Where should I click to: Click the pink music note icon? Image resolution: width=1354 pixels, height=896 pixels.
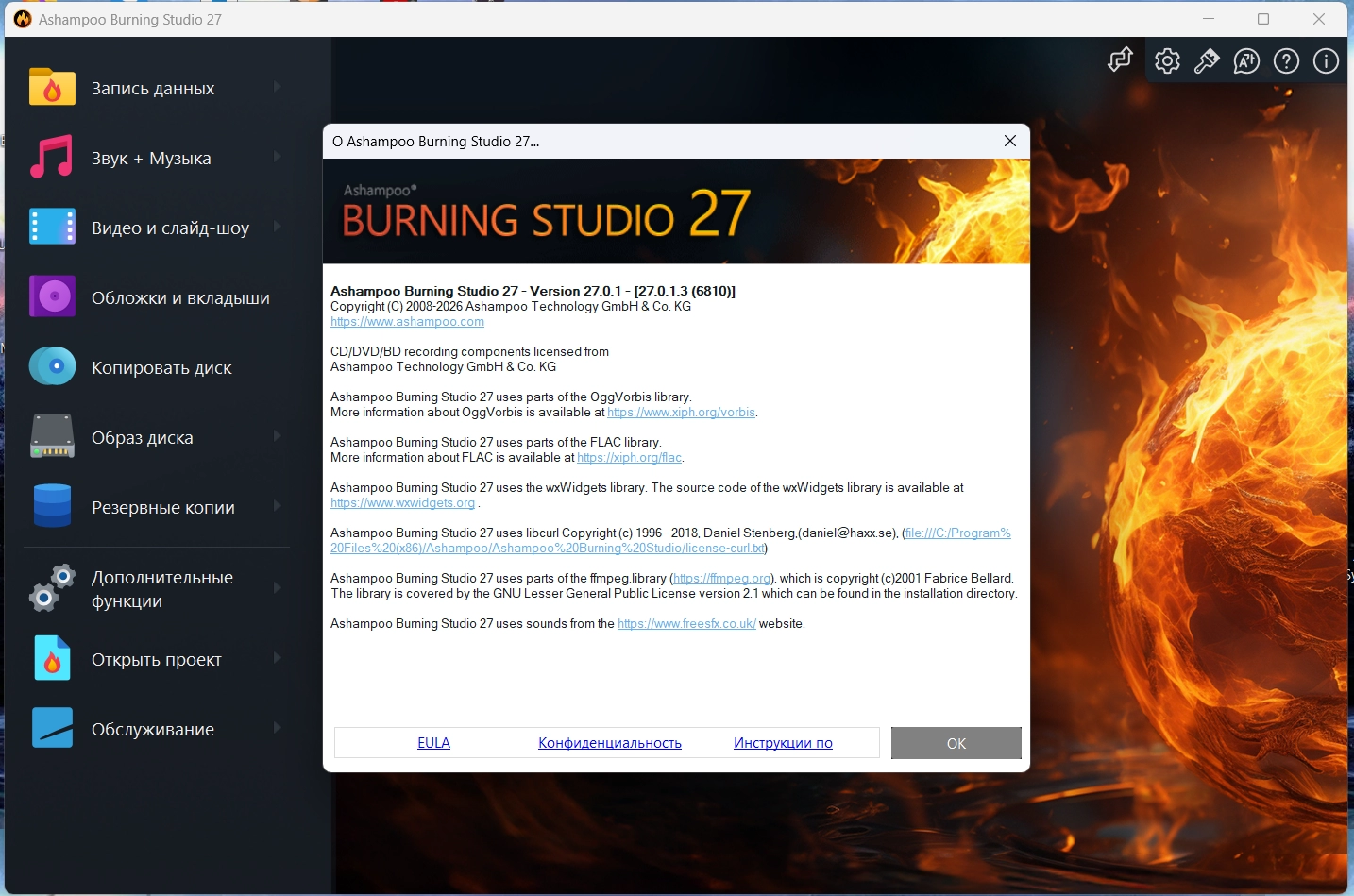52,157
